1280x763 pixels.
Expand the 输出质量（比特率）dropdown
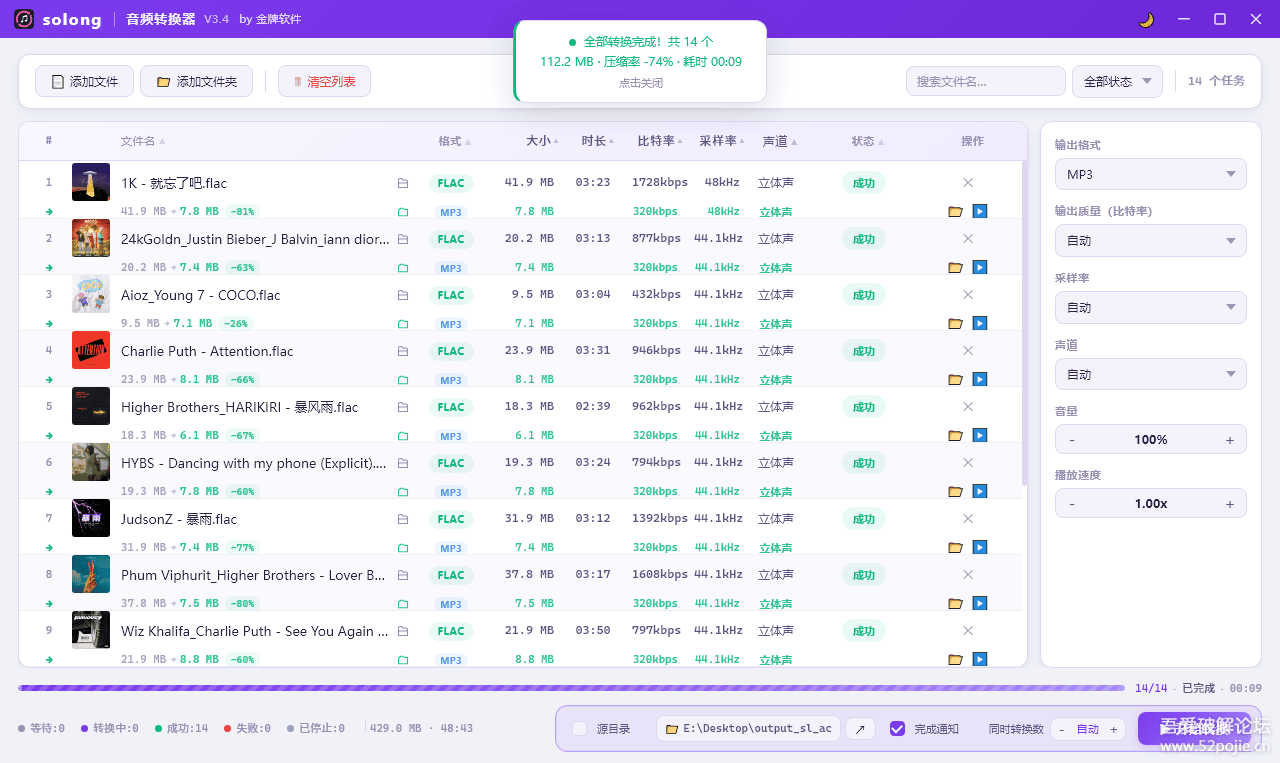click(x=1151, y=241)
